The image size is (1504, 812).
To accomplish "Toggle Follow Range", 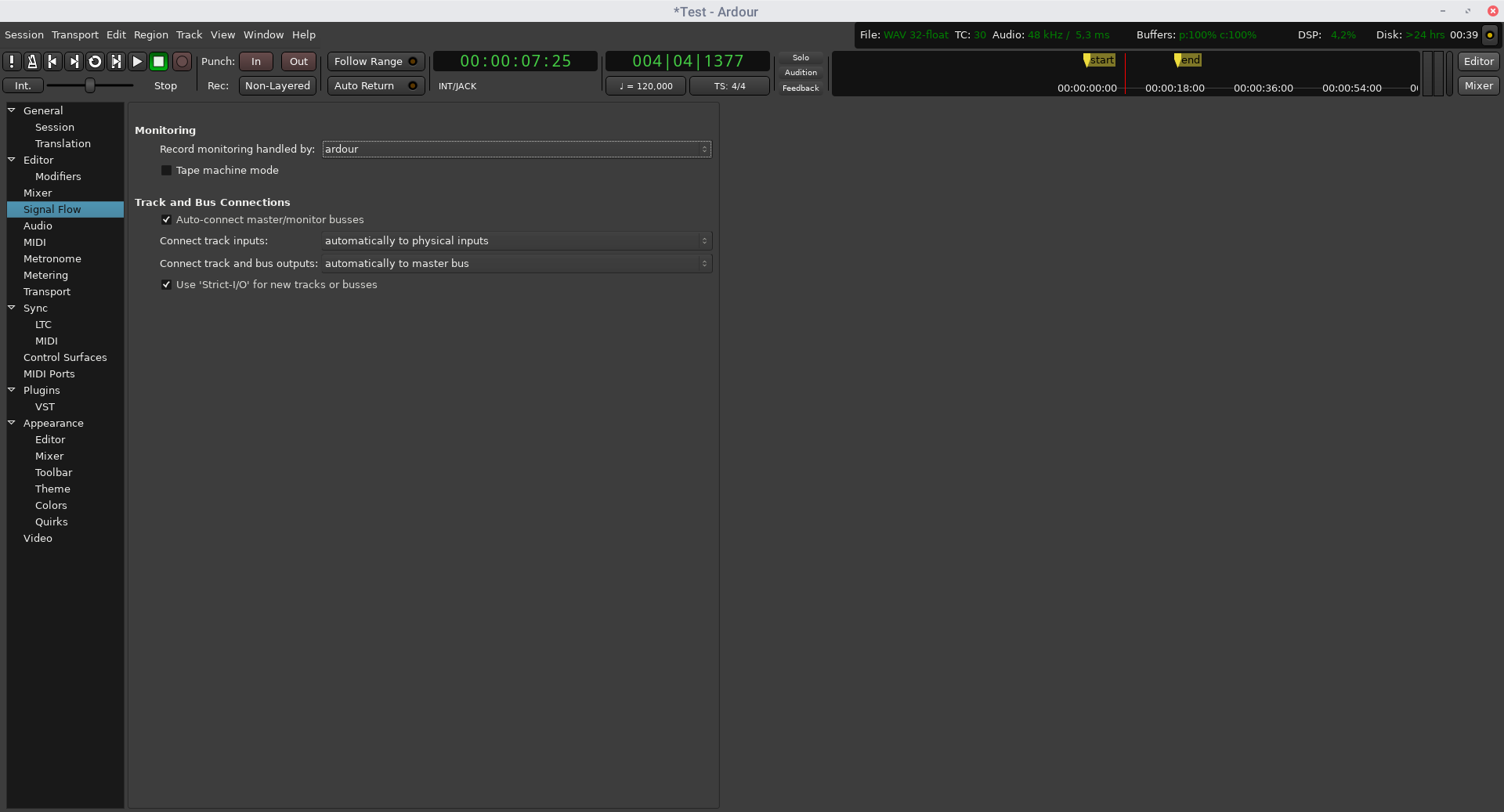I will pos(376,61).
